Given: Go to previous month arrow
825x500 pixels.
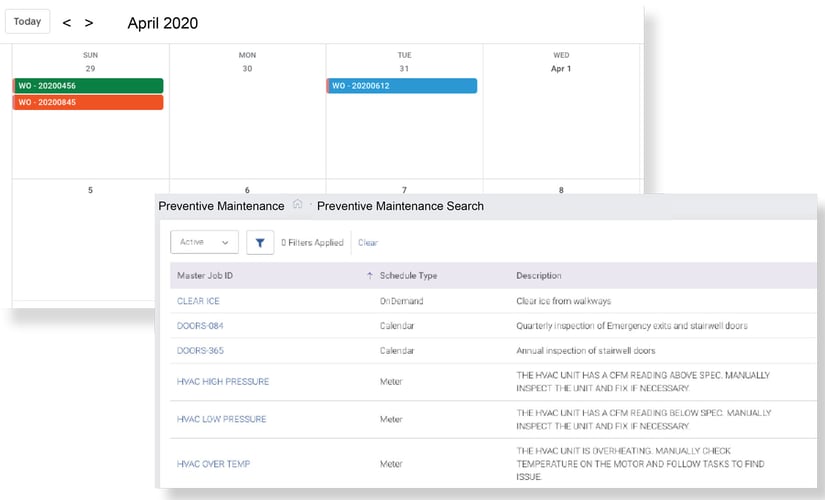Looking at the screenshot, I should tap(67, 23).
